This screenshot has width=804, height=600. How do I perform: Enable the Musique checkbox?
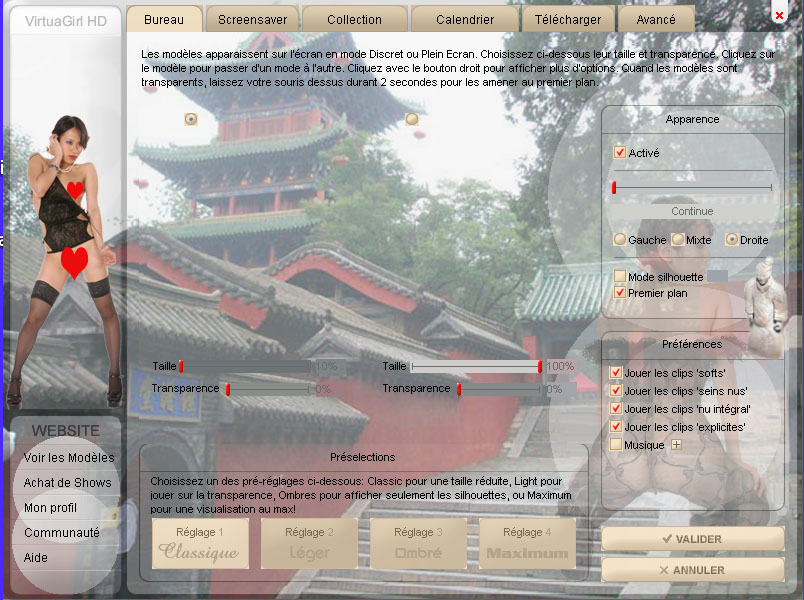tap(616, 445)
